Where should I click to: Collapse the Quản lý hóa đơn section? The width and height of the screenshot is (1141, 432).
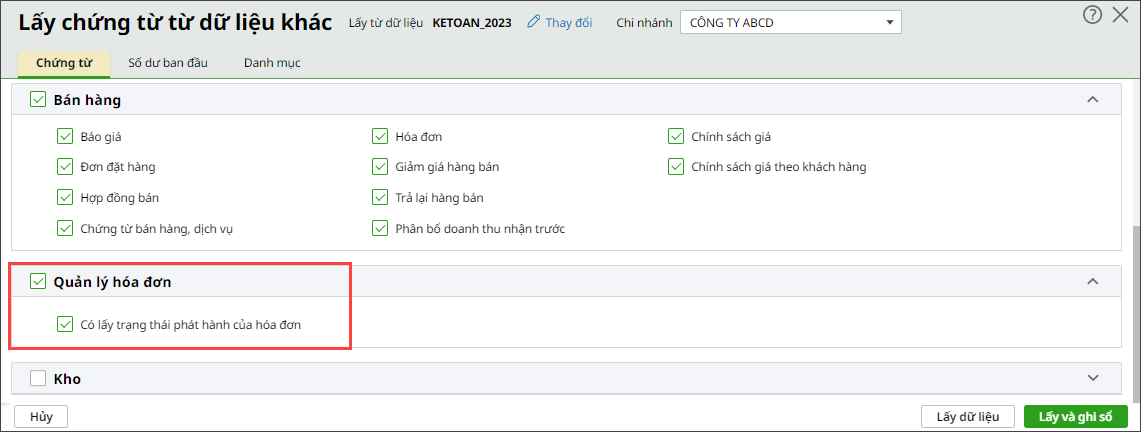(1092, 281)
